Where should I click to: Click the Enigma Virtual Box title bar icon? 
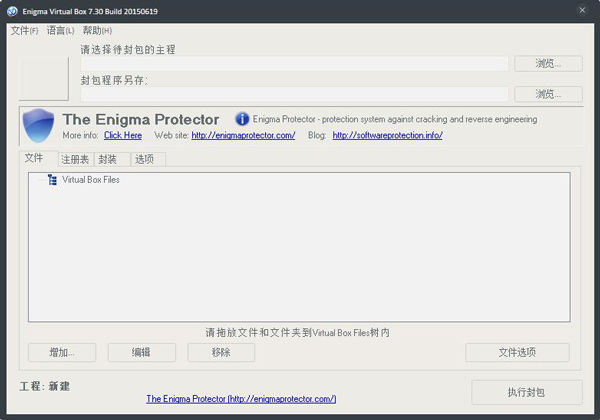(12, 11)
